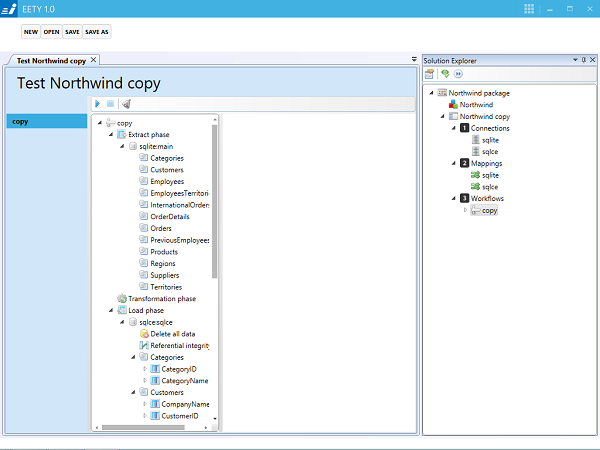Click the Delete all data icon

coord(144,334)
